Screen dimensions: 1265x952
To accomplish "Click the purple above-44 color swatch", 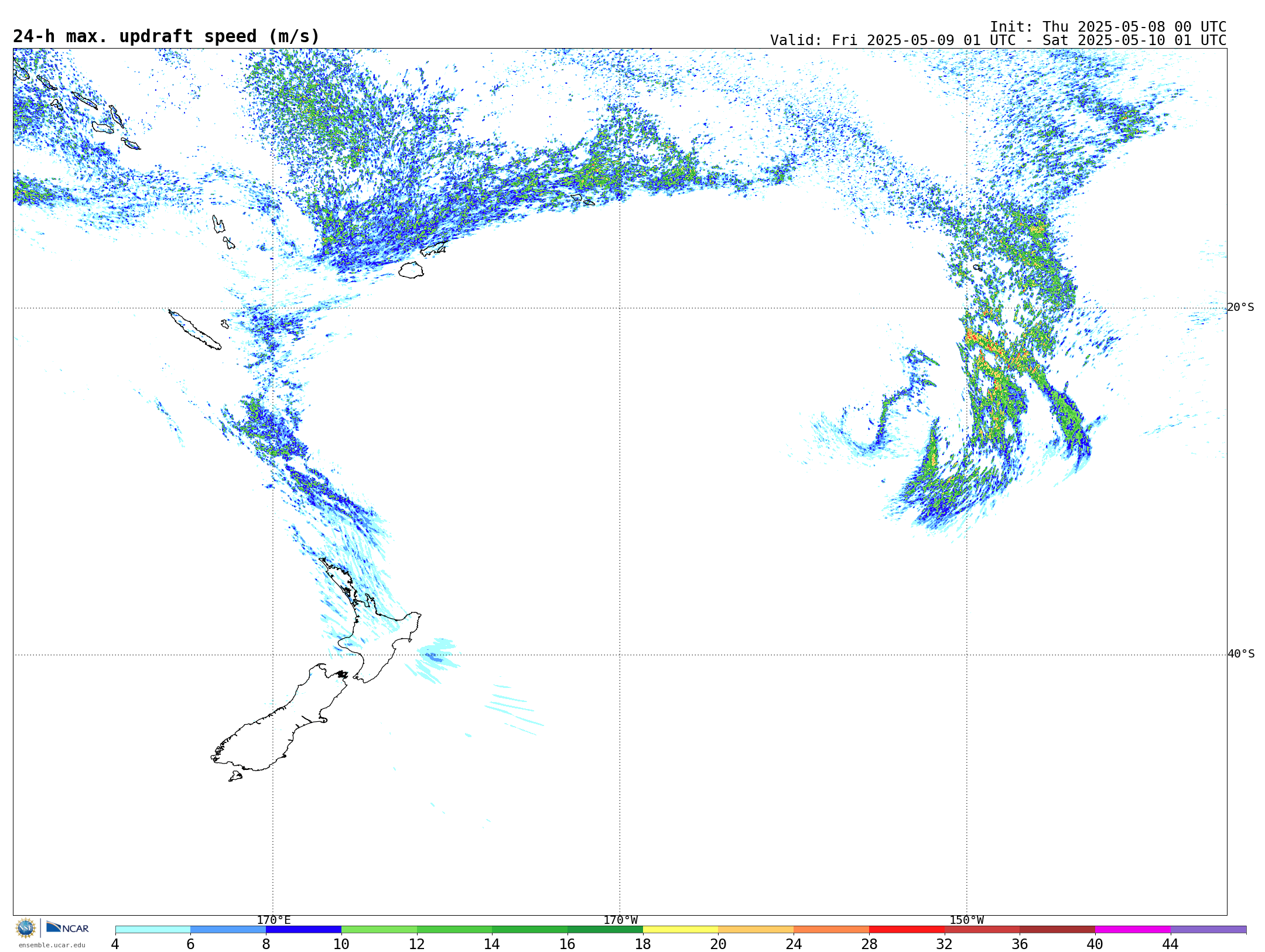I will click(x=1208, y=930).
